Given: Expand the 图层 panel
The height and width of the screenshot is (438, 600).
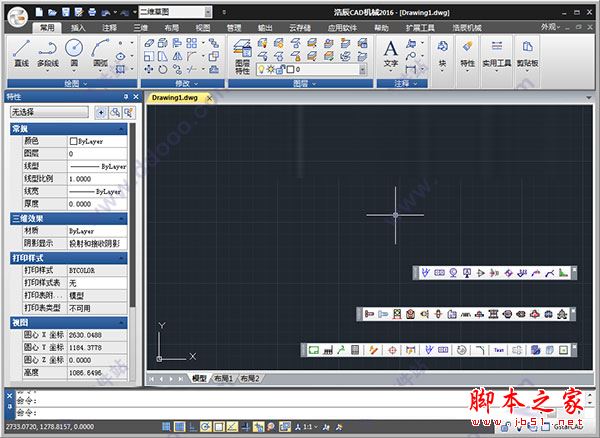Looking at the screenshot, I should (x=305, y=83).
